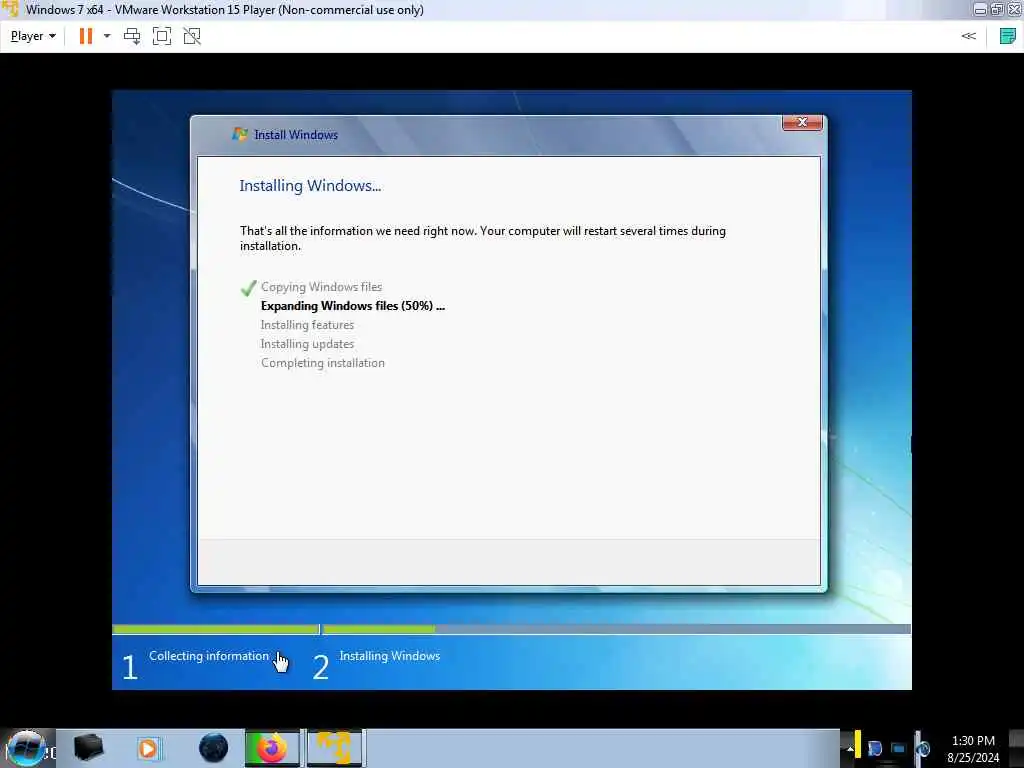Open the dark globe taskbar icon

(x=214, y=748)
